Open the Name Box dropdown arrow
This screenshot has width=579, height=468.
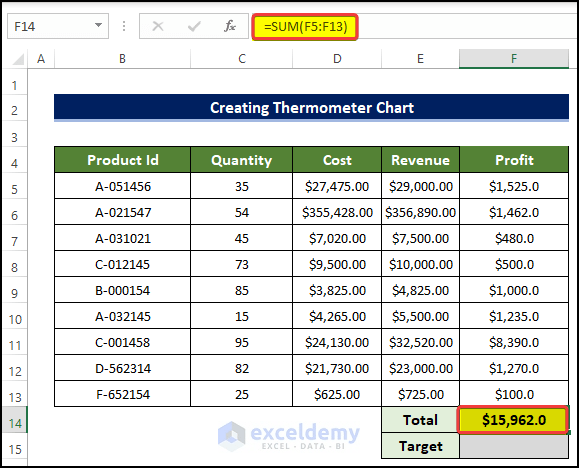click(x=98, y=25)
